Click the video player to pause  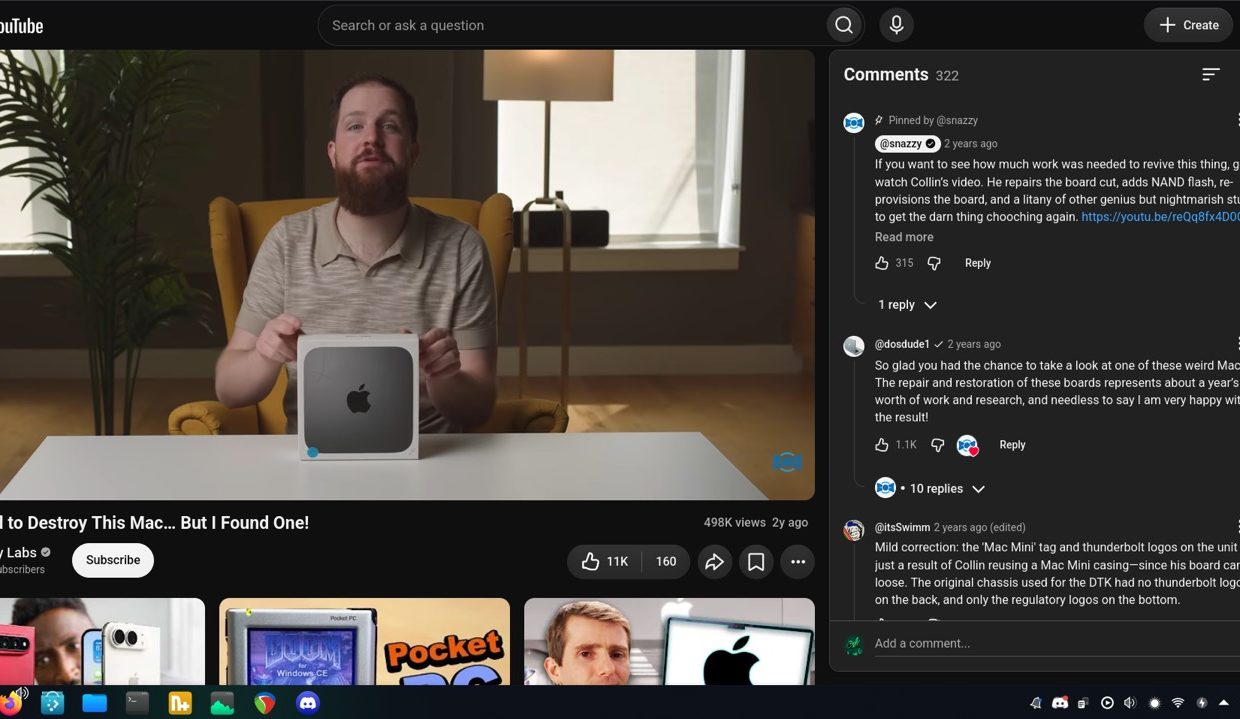tap(407, 275)
